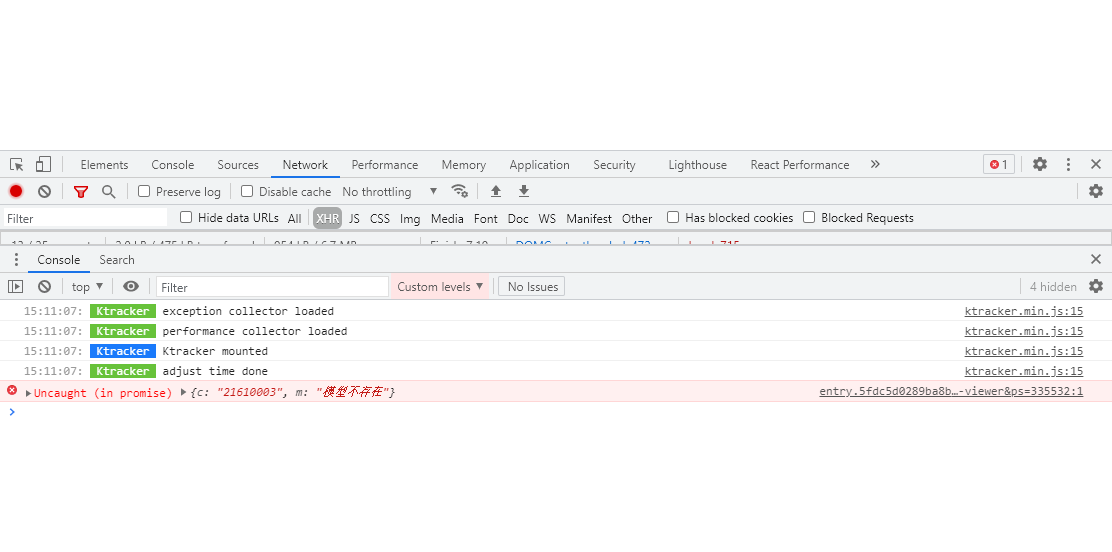Expand the error object with code 21610003

point(184,392)
